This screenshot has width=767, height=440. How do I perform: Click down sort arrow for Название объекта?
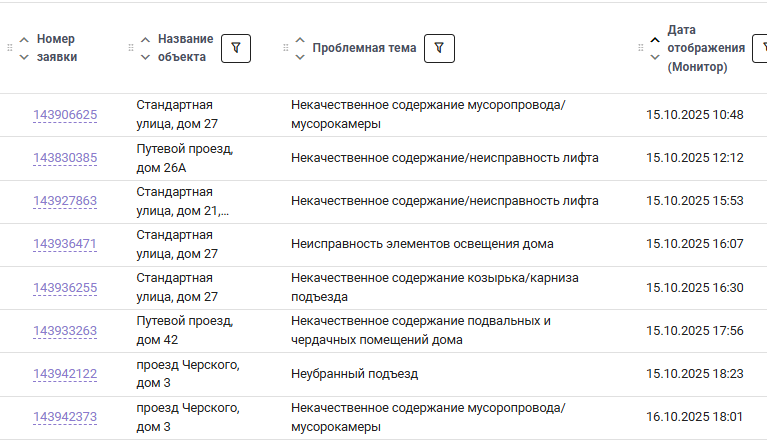146,57
